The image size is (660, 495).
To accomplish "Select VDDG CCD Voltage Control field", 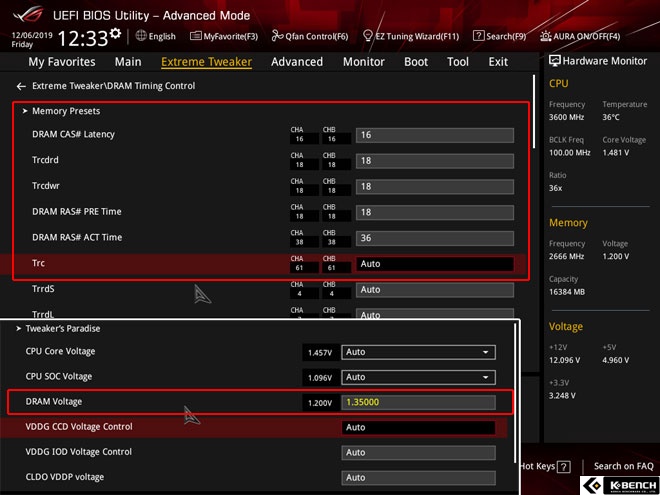I will [418, 428].
